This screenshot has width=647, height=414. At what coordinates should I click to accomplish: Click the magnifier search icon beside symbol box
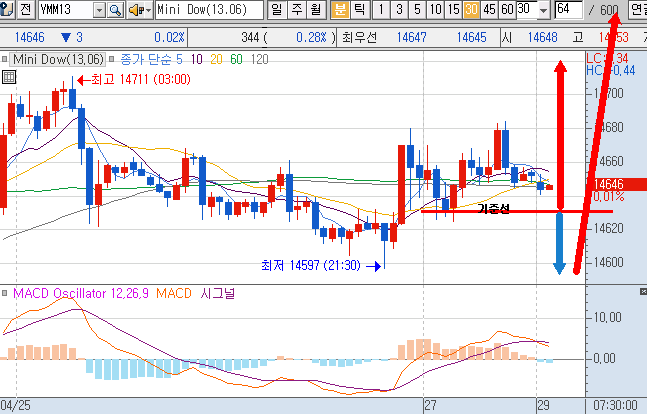tap(115, 10)
